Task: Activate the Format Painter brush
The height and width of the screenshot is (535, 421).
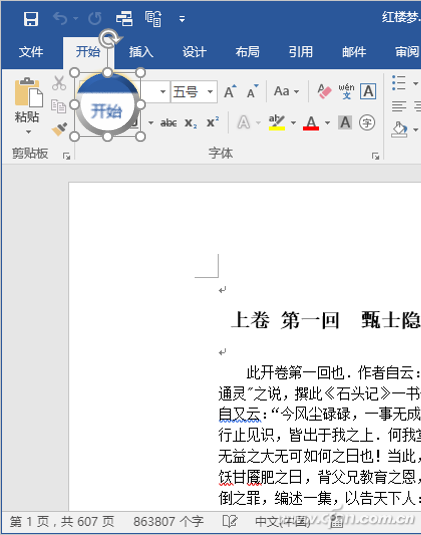Action: pyautogui.click(x=59, y=129)
